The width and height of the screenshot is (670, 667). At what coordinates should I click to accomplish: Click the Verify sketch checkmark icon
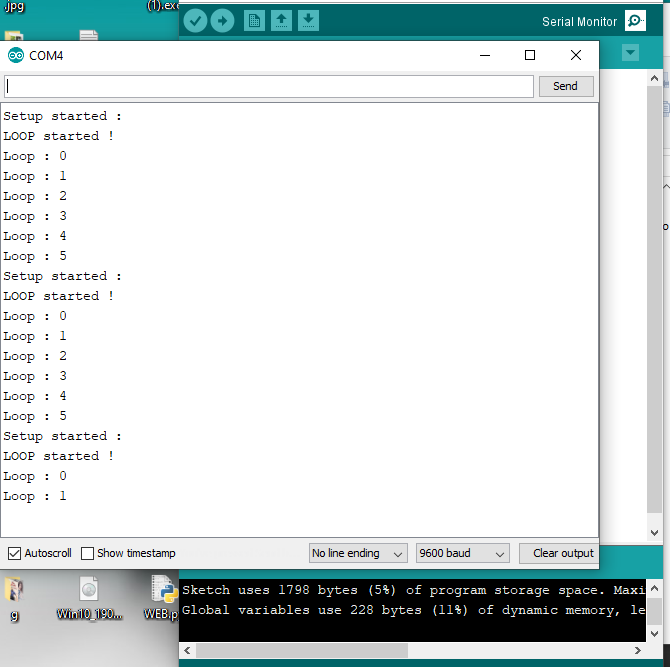[195, 20]
